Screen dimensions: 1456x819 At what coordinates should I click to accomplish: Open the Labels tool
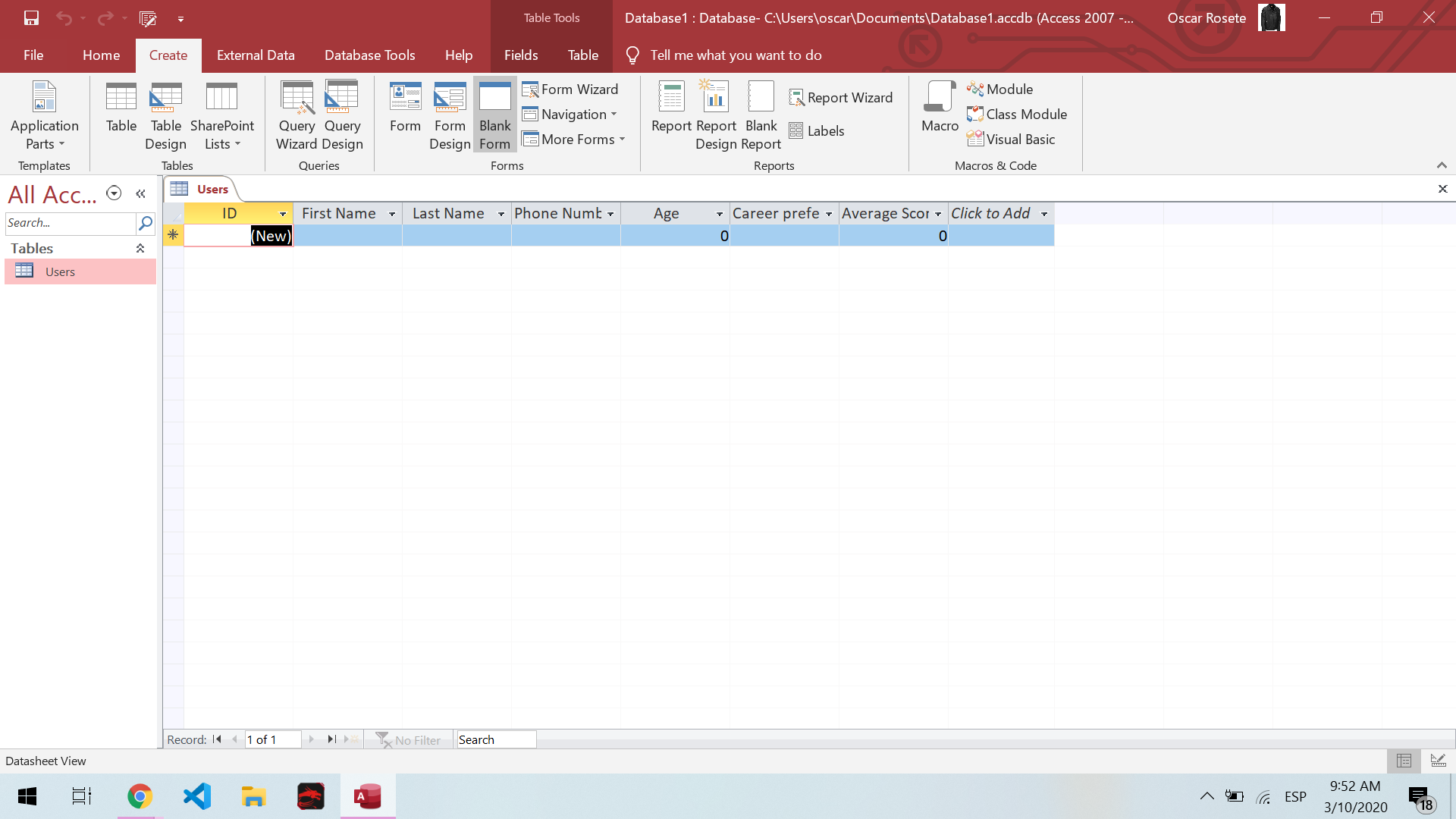tap(817, 131)
